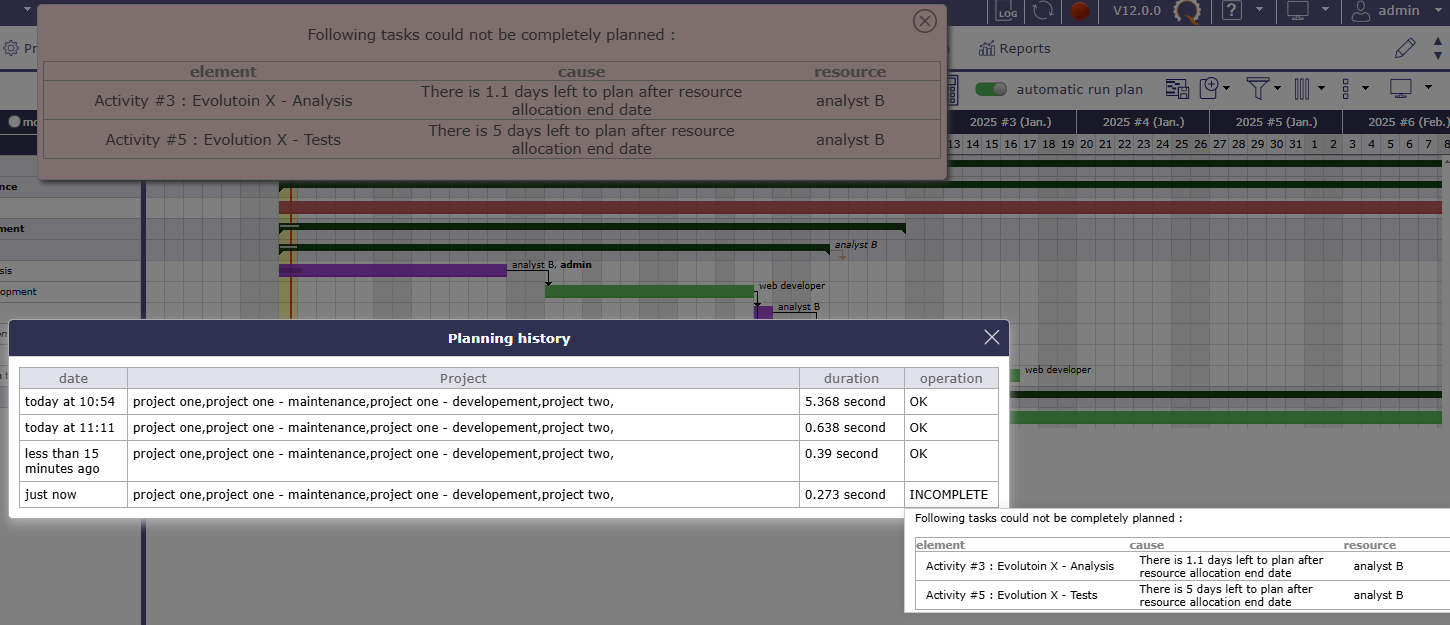1450x625 pixels.
Task: Dismiss the incomplete planning warning popup
Action: (x=925, y=21)
